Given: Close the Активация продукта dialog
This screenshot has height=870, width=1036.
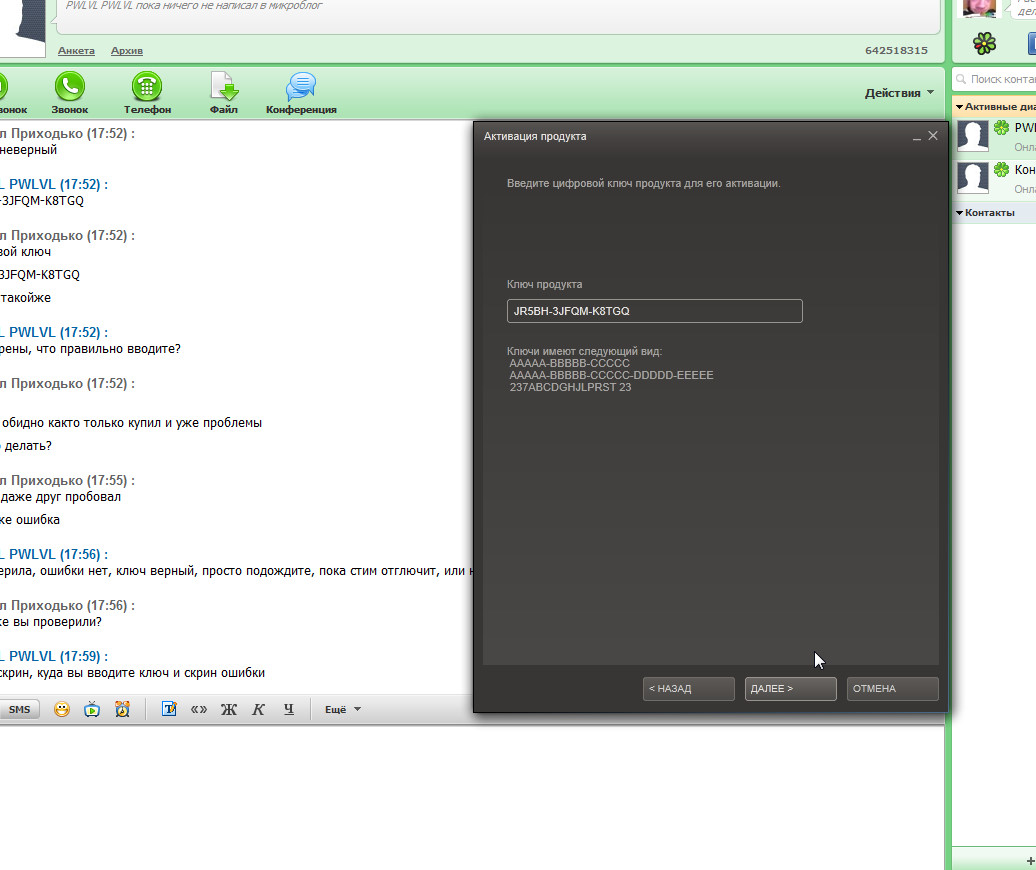Looking at the screenshot, I should pyautogui.click(x=933, y=135).
